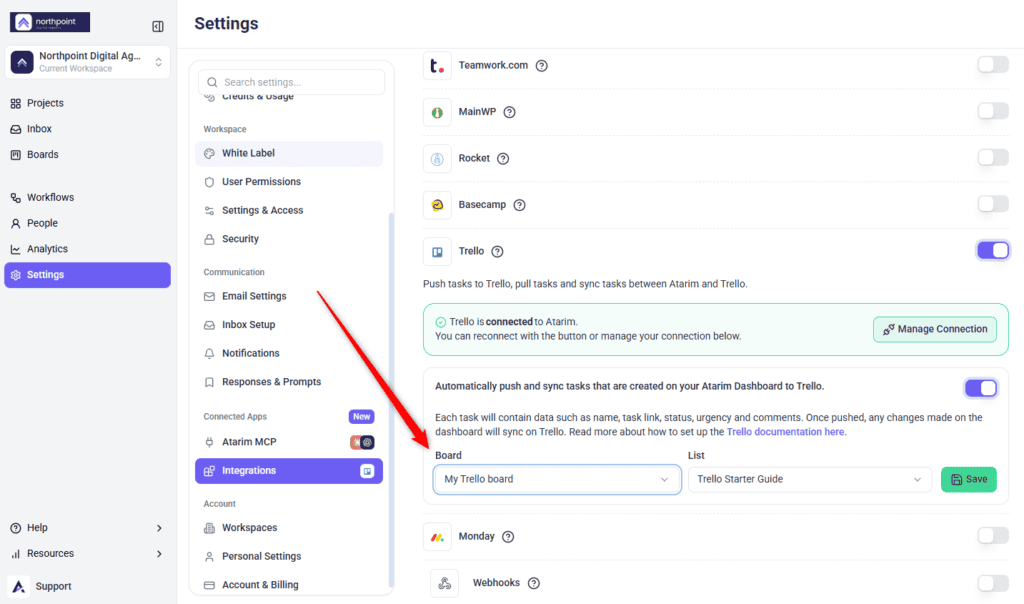The image size is (1024, 604).
Task: Open the List dropdown Trello Starter Guide
Action: pyautogui.click(x=810, y=479)
